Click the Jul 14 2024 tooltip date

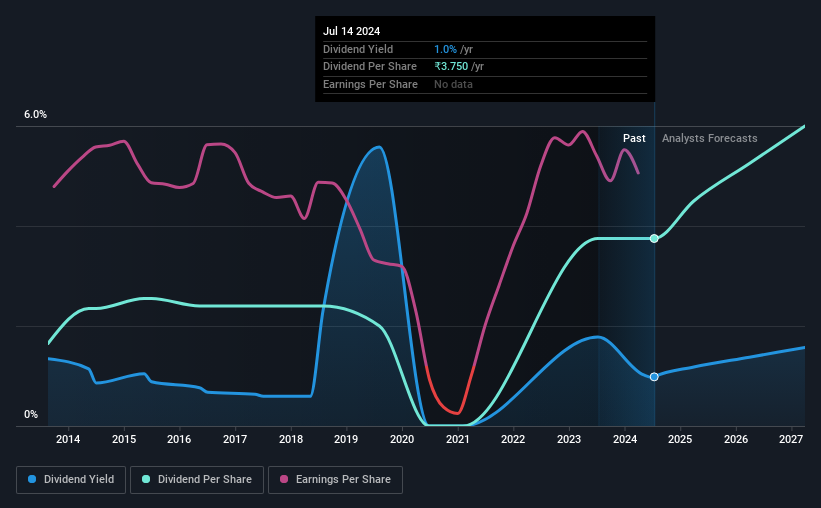tap(351, 31)
